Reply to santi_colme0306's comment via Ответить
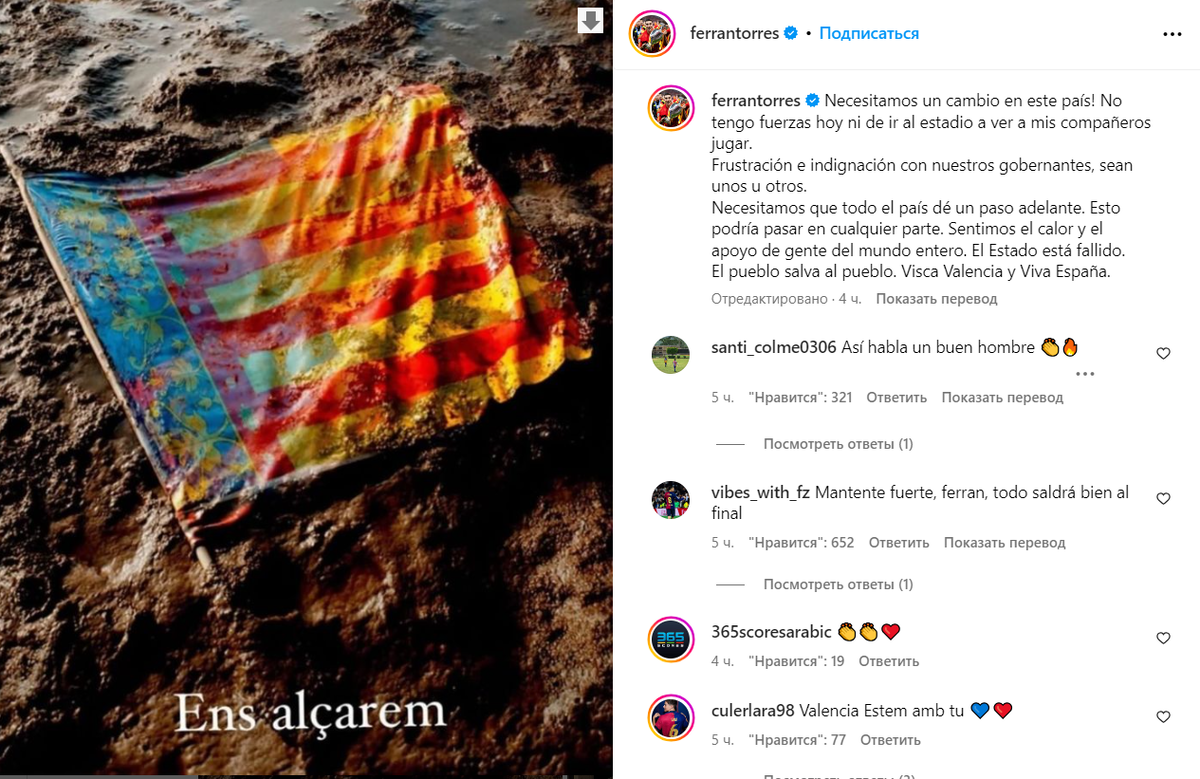 pyautogui.click(x=897, y=397)
